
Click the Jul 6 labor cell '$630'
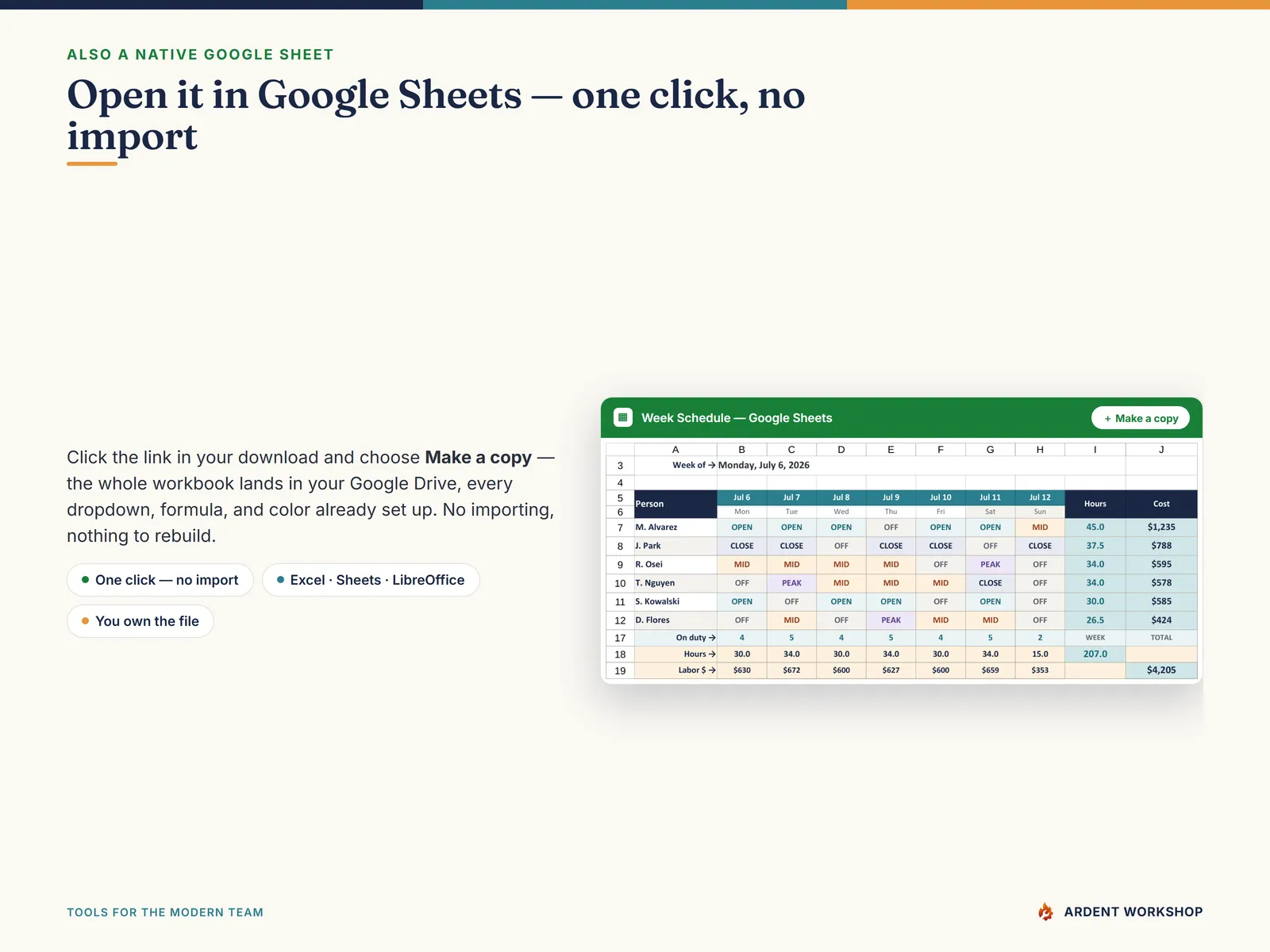(741, 670)
